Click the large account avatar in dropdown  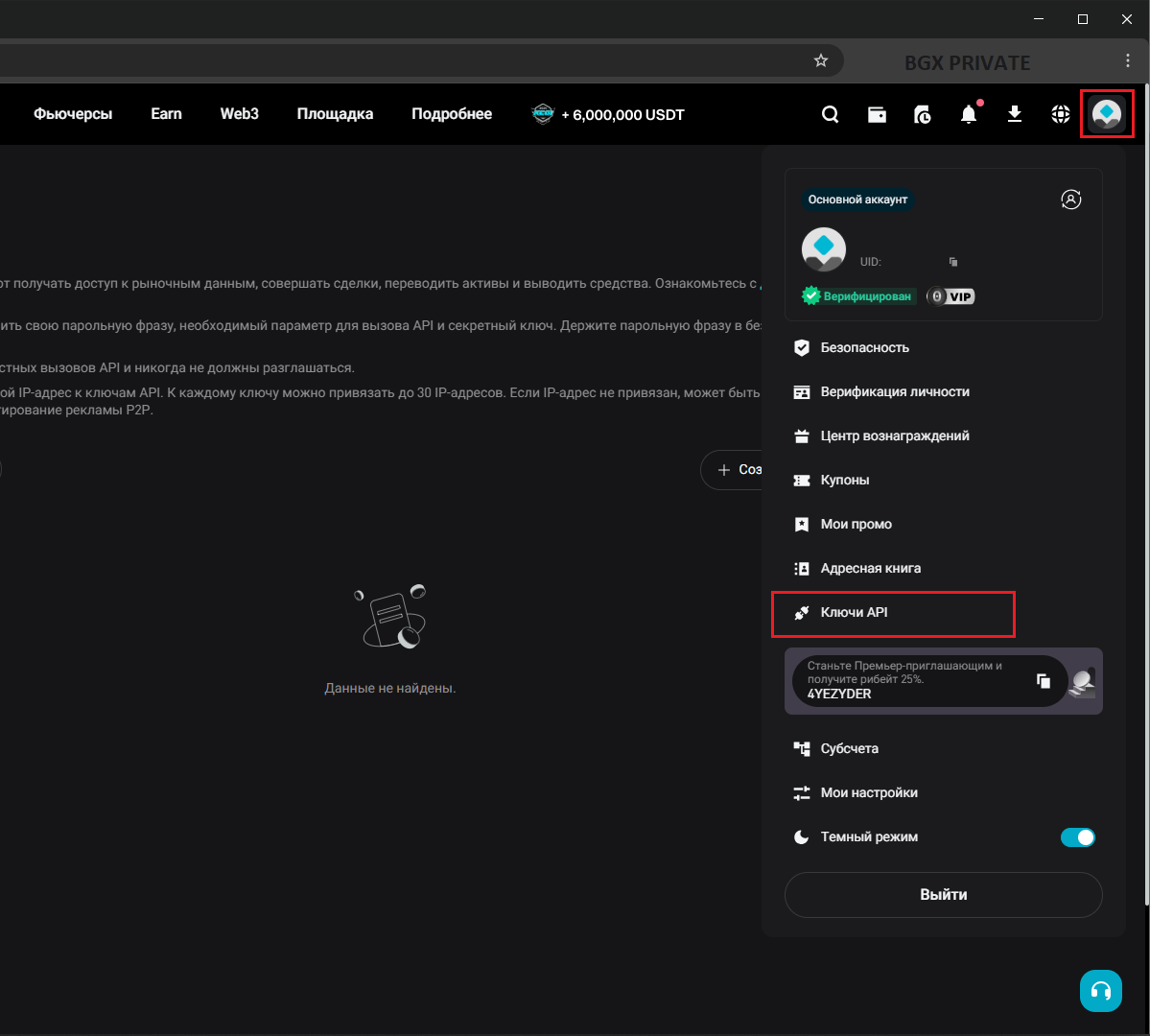click(824, 249)
